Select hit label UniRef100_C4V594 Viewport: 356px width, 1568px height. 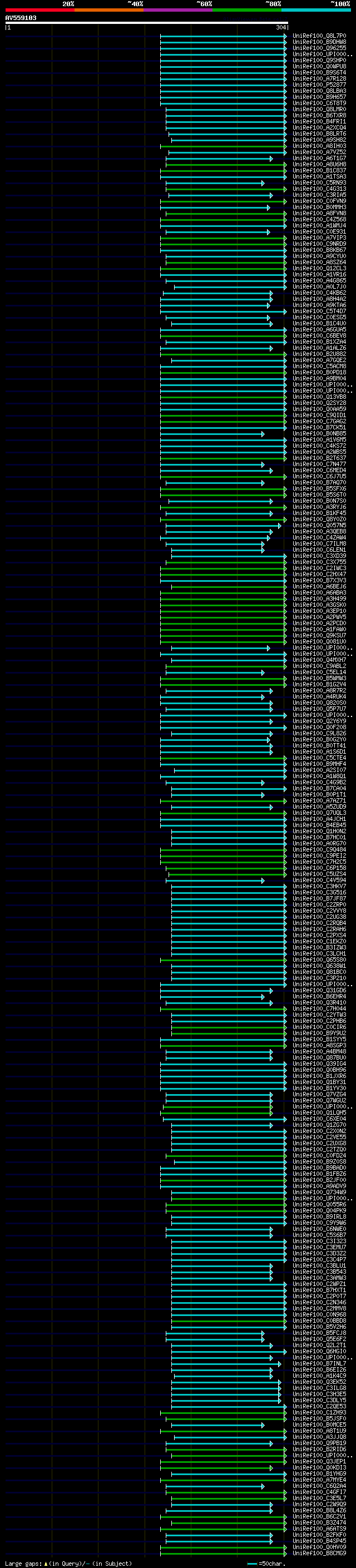tap(319, 881)
